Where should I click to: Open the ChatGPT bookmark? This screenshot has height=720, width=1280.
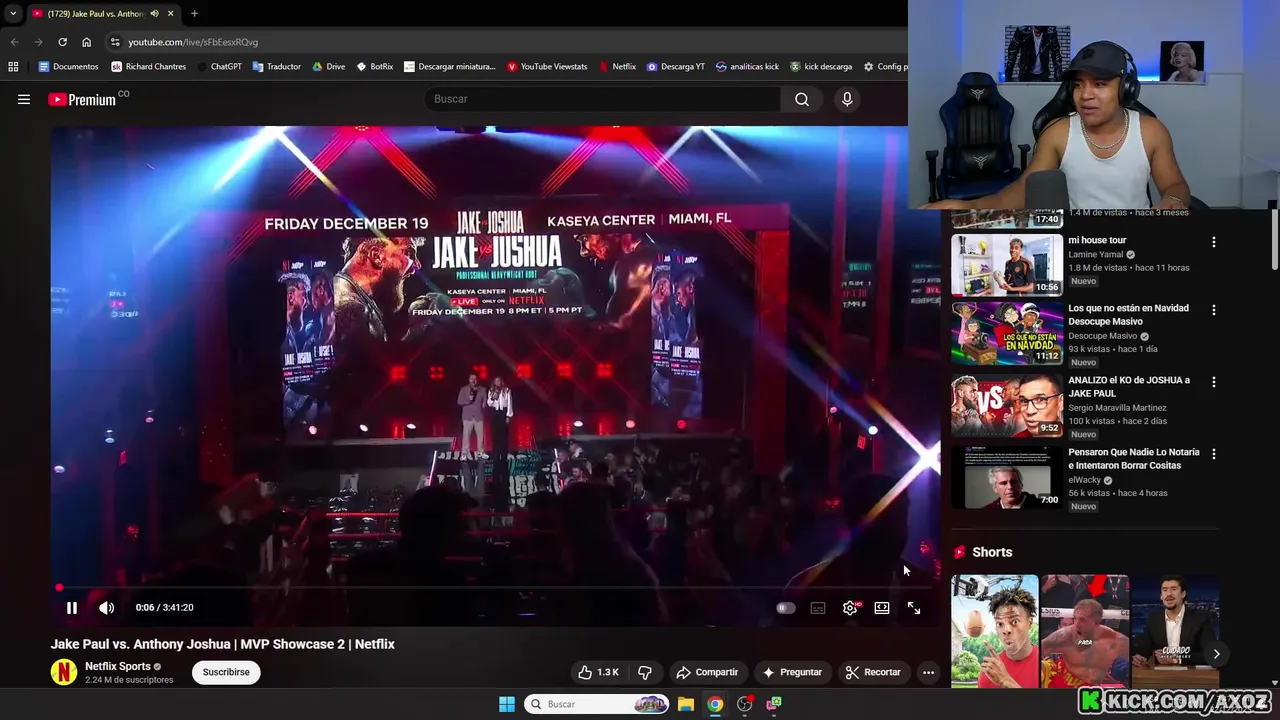[219, 67]
